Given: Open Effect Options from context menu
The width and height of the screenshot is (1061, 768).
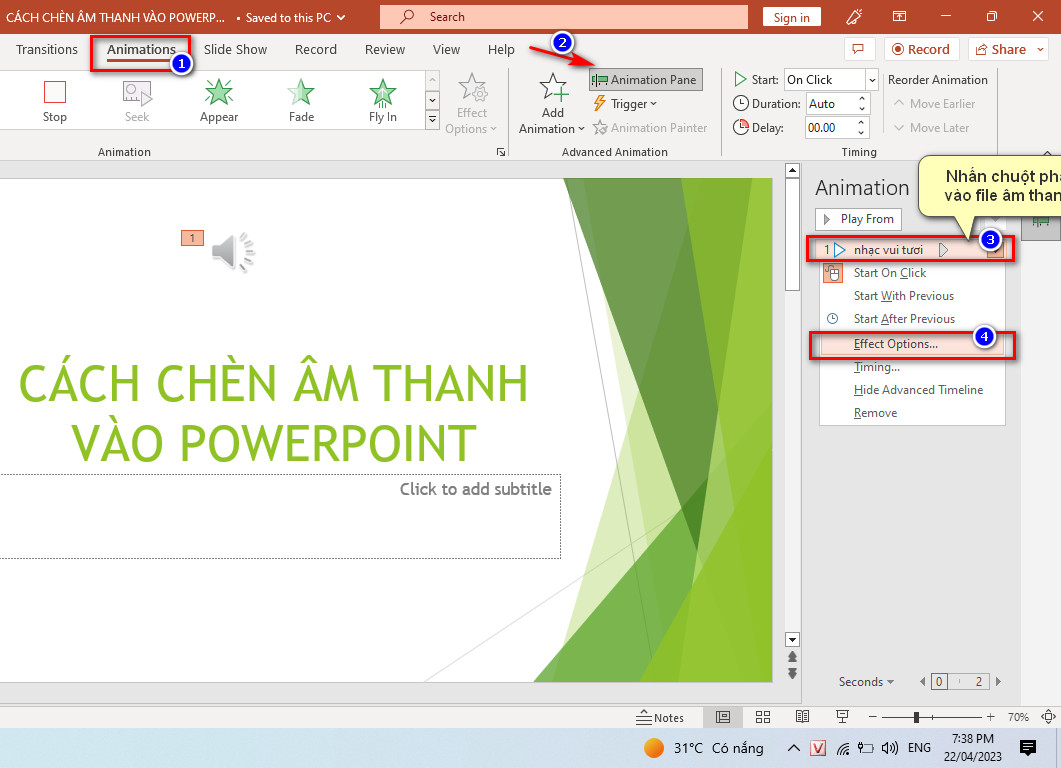Looking at the screenshot, I should (x=912, y=344).
